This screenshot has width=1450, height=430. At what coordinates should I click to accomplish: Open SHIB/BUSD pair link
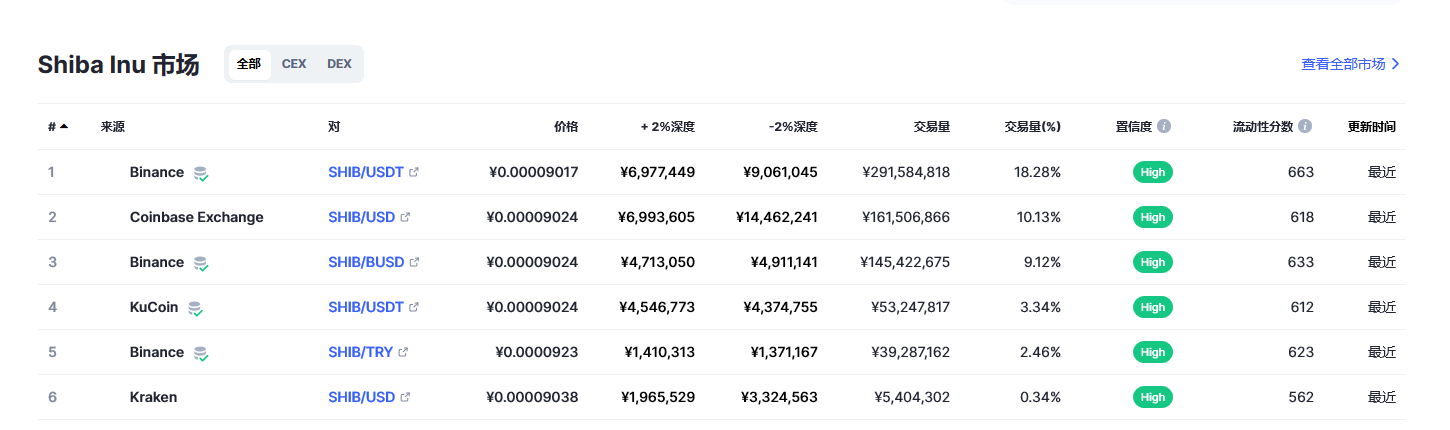366,262
